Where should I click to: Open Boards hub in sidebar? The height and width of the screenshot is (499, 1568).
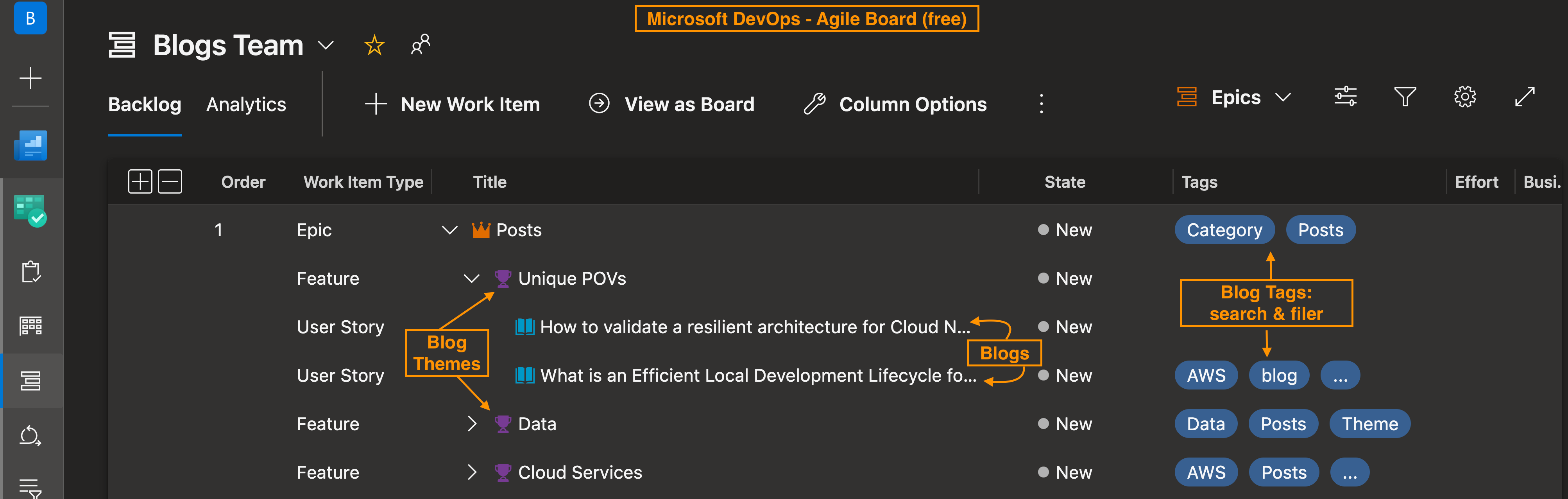pyautogui.click(x=30, y=210)
